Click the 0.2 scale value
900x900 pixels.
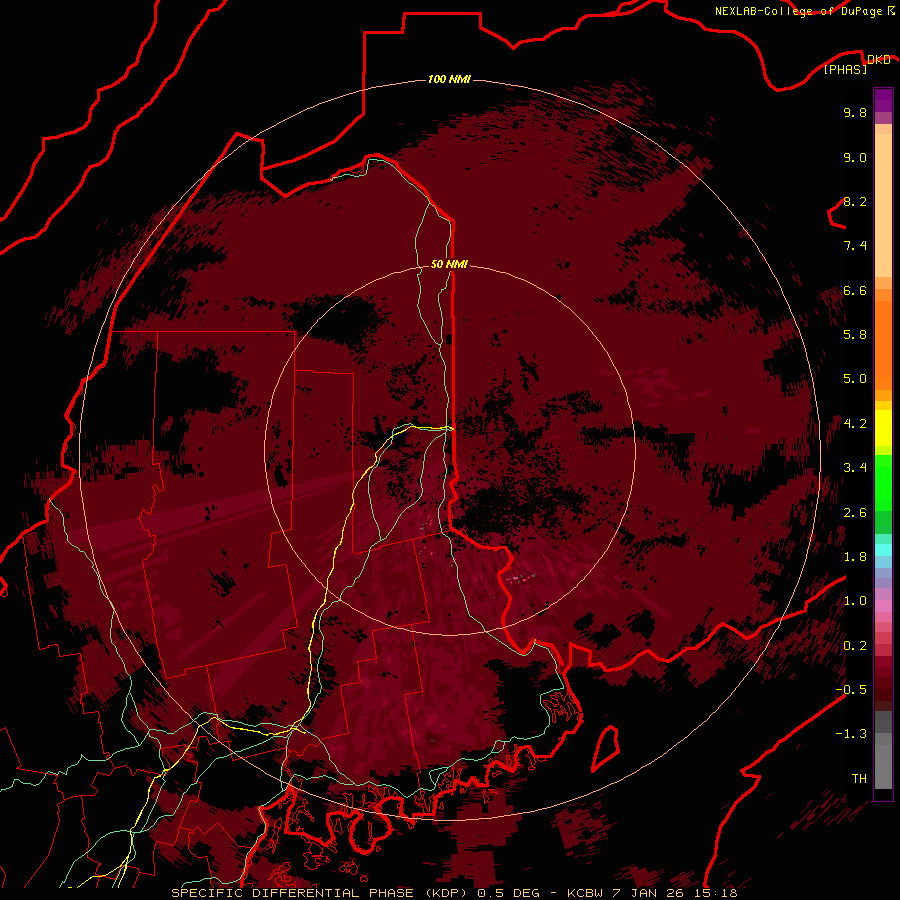[x=855, y=646]
